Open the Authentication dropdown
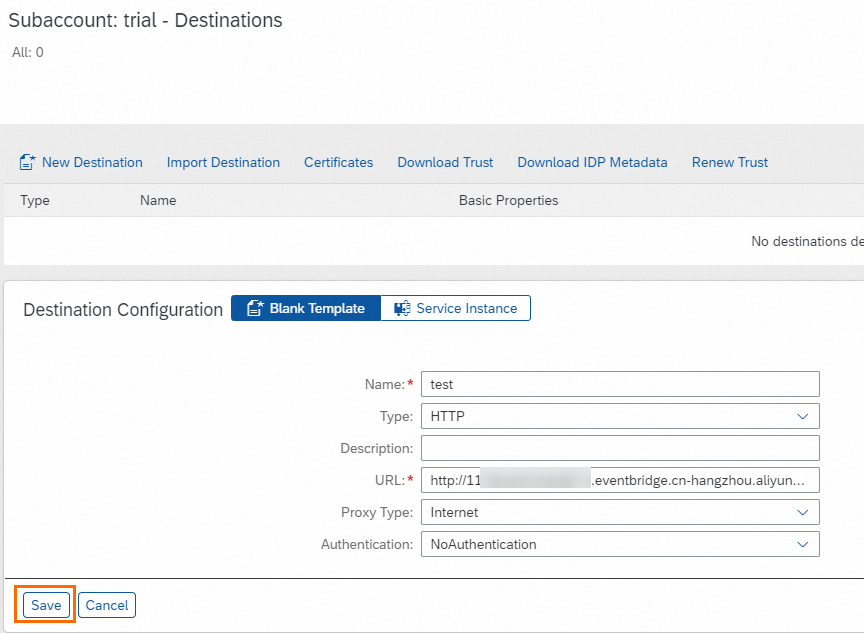864x633 pixels. pyautogui.click(x=803, y=544)
